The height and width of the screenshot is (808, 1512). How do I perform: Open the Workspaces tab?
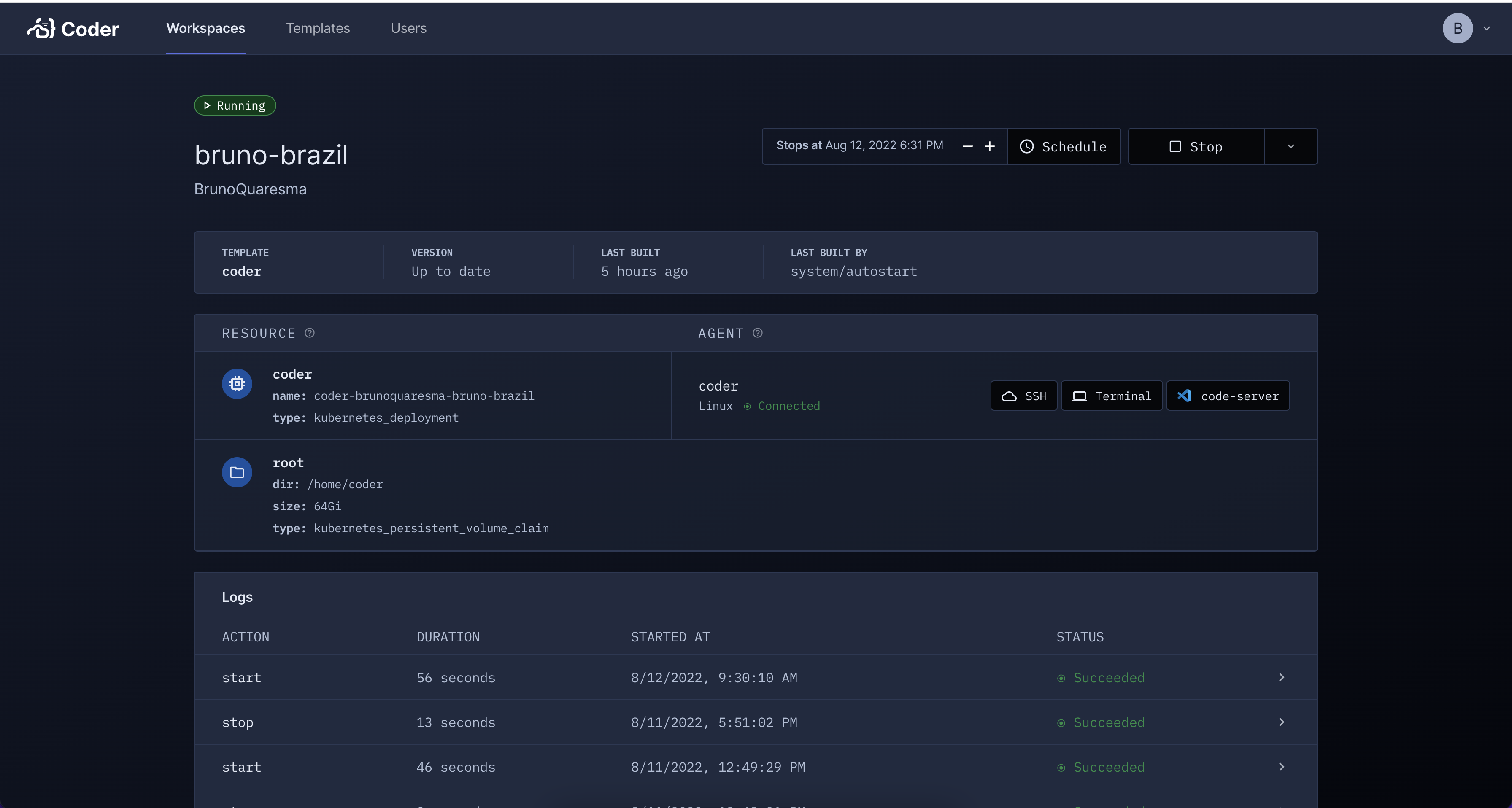205,28
